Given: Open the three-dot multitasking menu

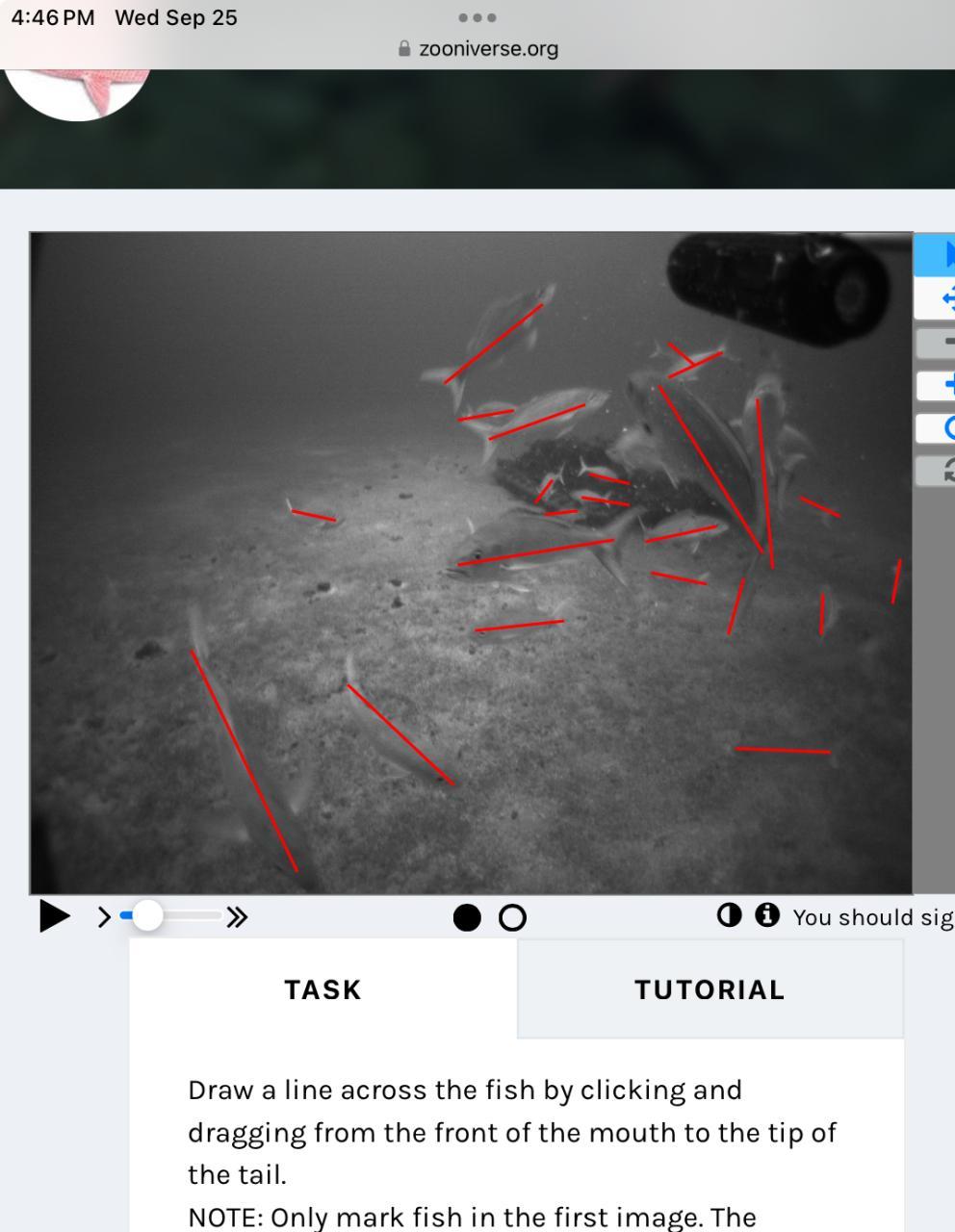Looking at the screenshot, I should click(x=477, y=17).
